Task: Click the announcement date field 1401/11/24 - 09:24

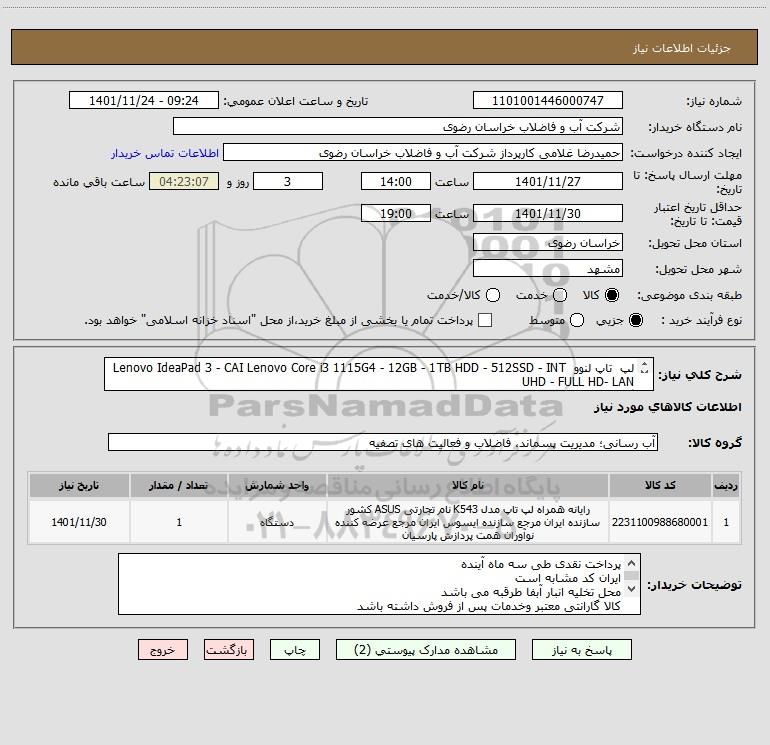Action: (x=144, y=100)
